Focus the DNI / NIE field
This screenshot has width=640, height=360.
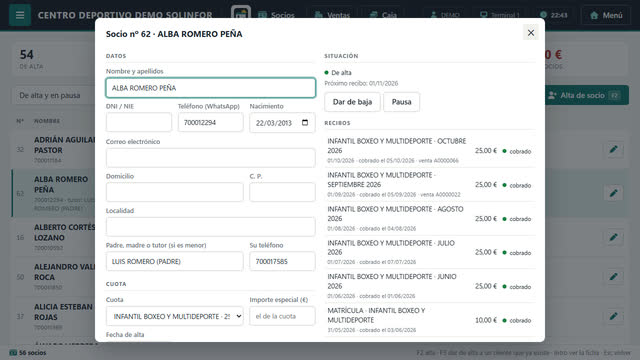click(139, 122)
